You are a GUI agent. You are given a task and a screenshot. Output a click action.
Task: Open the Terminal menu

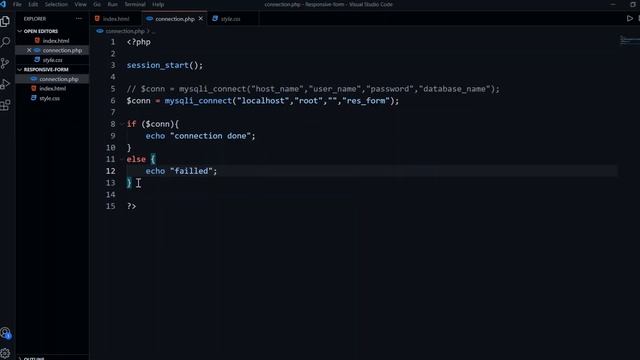[x=135, y=4]
